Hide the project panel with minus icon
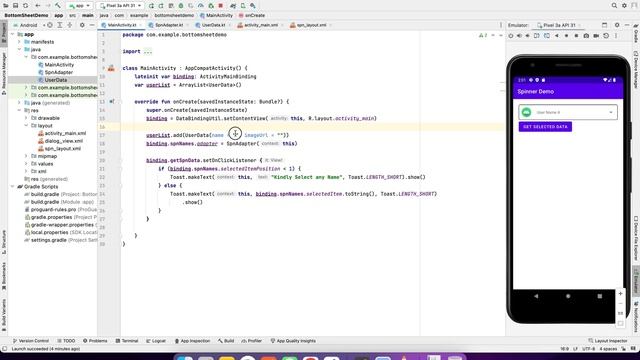The height and width of the screenshot is (360, 640). click(x=92, y=25)
